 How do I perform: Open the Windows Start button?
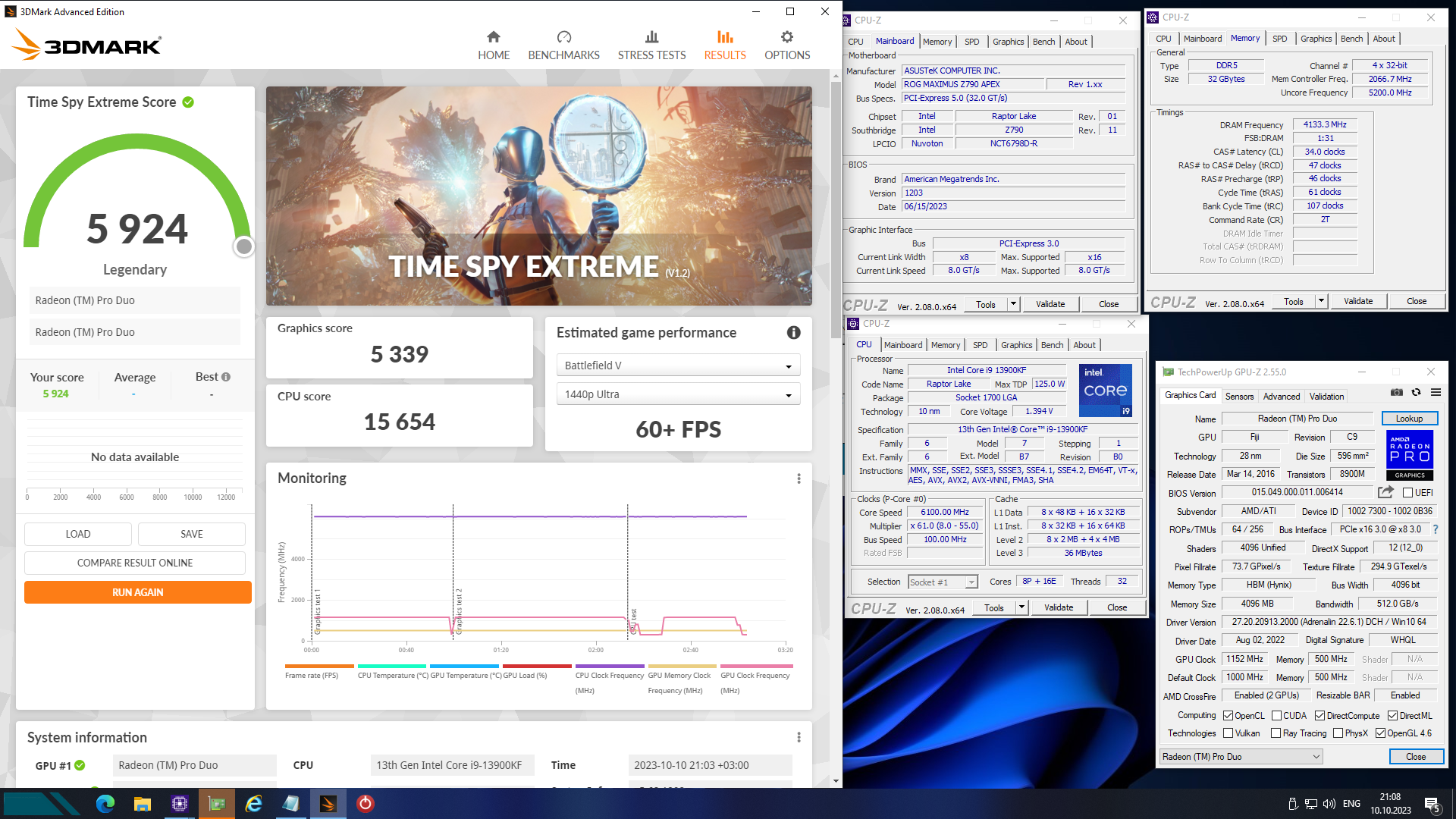coord(42,804)
